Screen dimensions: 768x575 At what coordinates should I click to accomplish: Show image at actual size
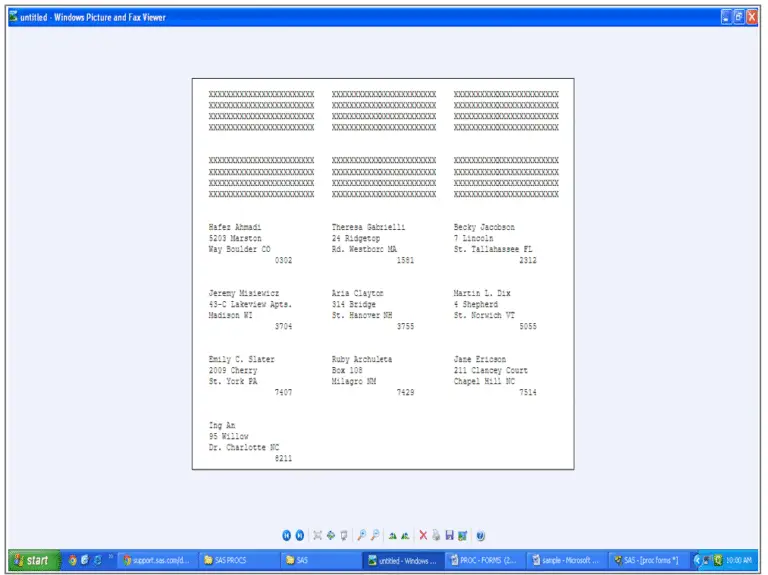[330, 536]
